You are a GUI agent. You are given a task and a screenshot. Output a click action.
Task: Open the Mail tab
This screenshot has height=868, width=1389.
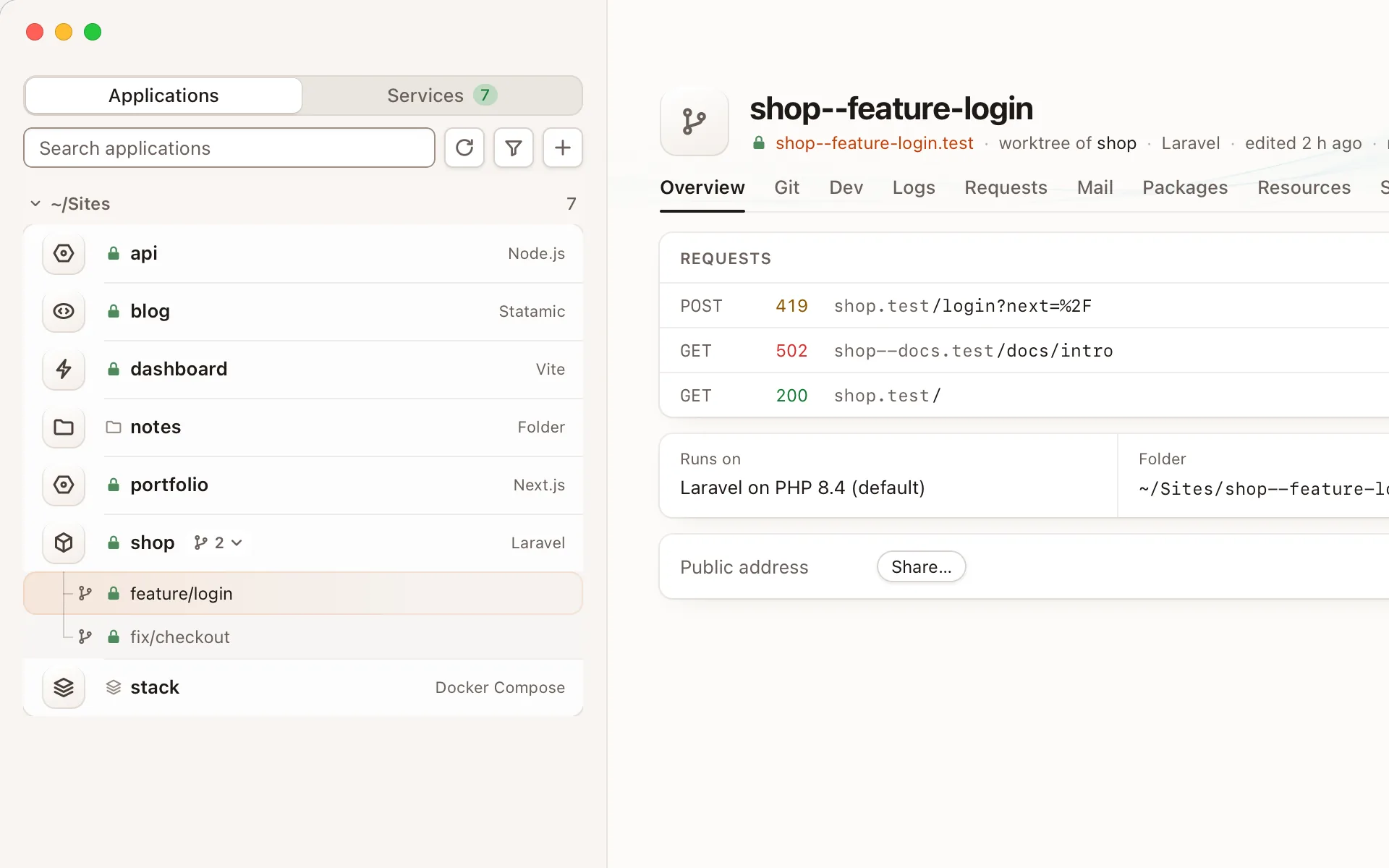coord(1095,187)
